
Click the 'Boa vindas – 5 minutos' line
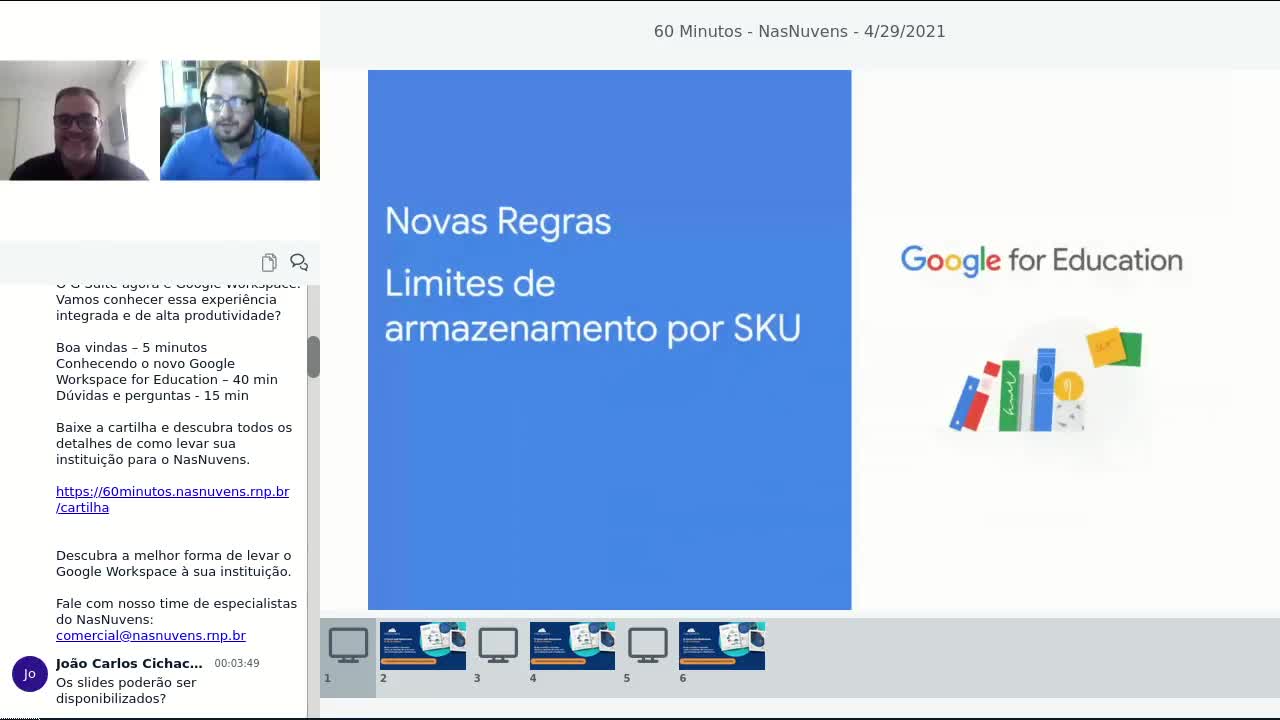131,347
